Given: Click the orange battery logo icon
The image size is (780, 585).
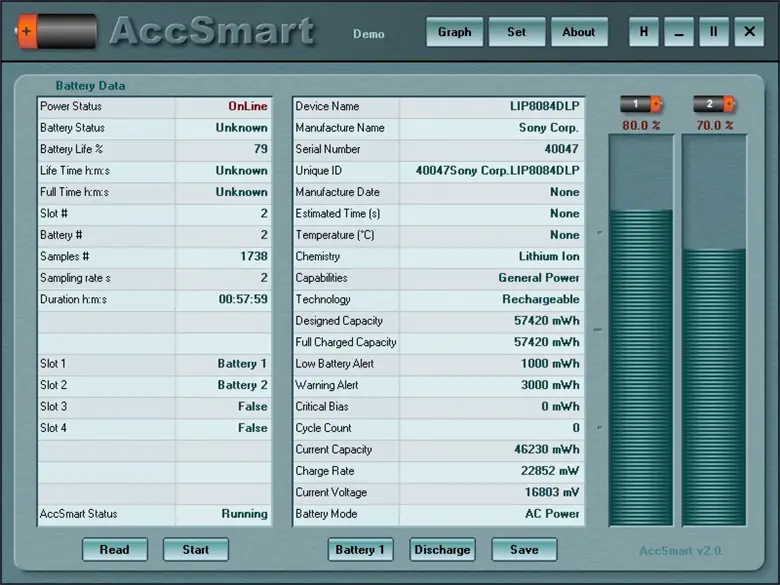Looking at the screenshot, I should (55, 32).
